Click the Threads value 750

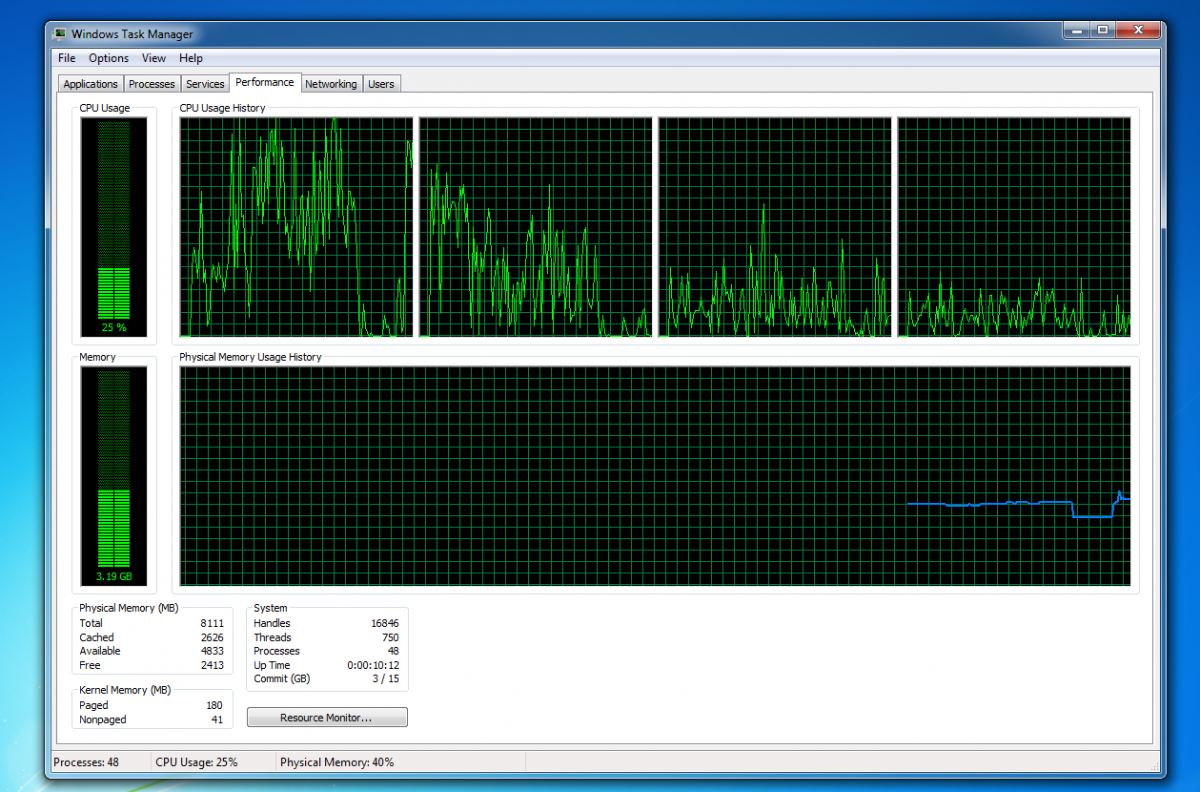390,637
